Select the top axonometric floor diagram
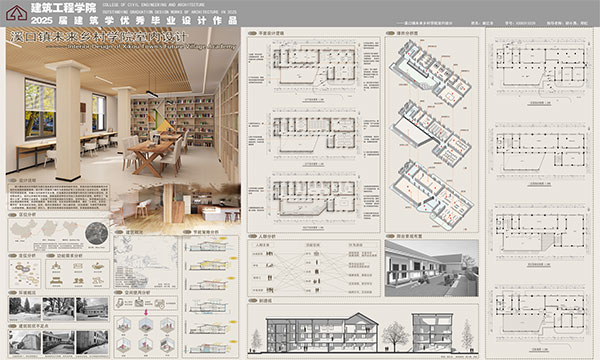Screen dimensions: 600x360 click(430, 72)
